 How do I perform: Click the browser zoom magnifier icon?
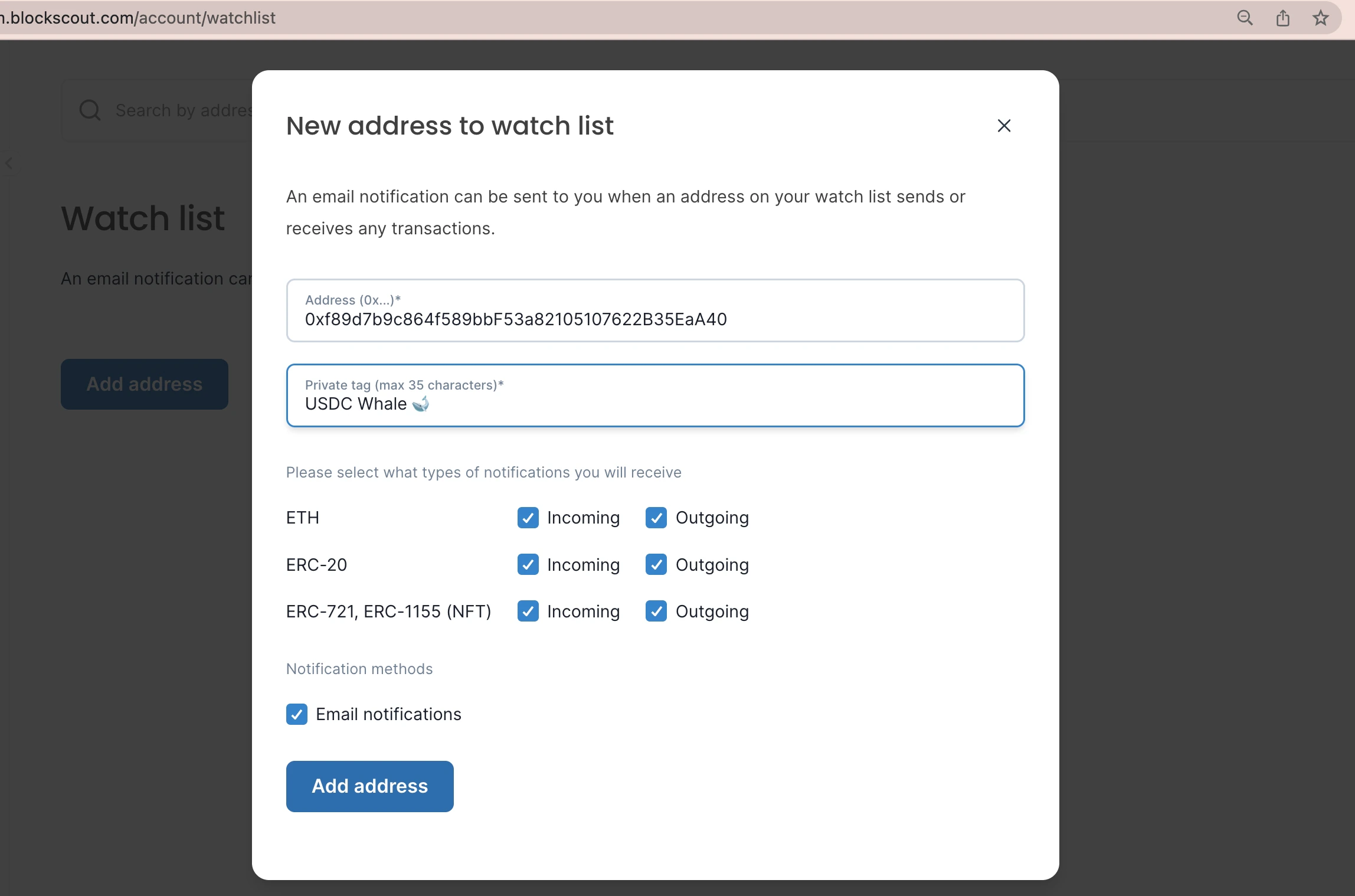pyautogui.click(x=1245, y=18)
